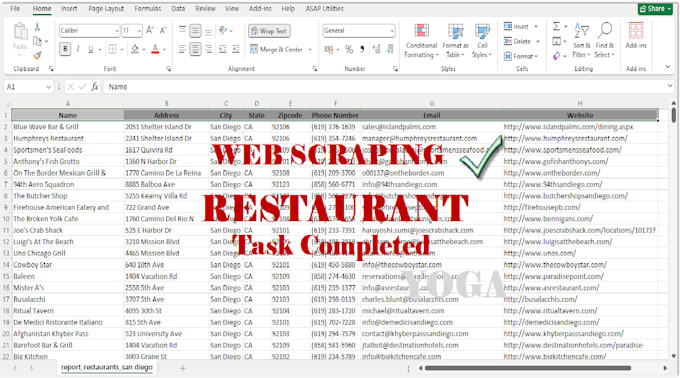
Task: Expand Merge & Center options arrow
Action: click(310, 49)
